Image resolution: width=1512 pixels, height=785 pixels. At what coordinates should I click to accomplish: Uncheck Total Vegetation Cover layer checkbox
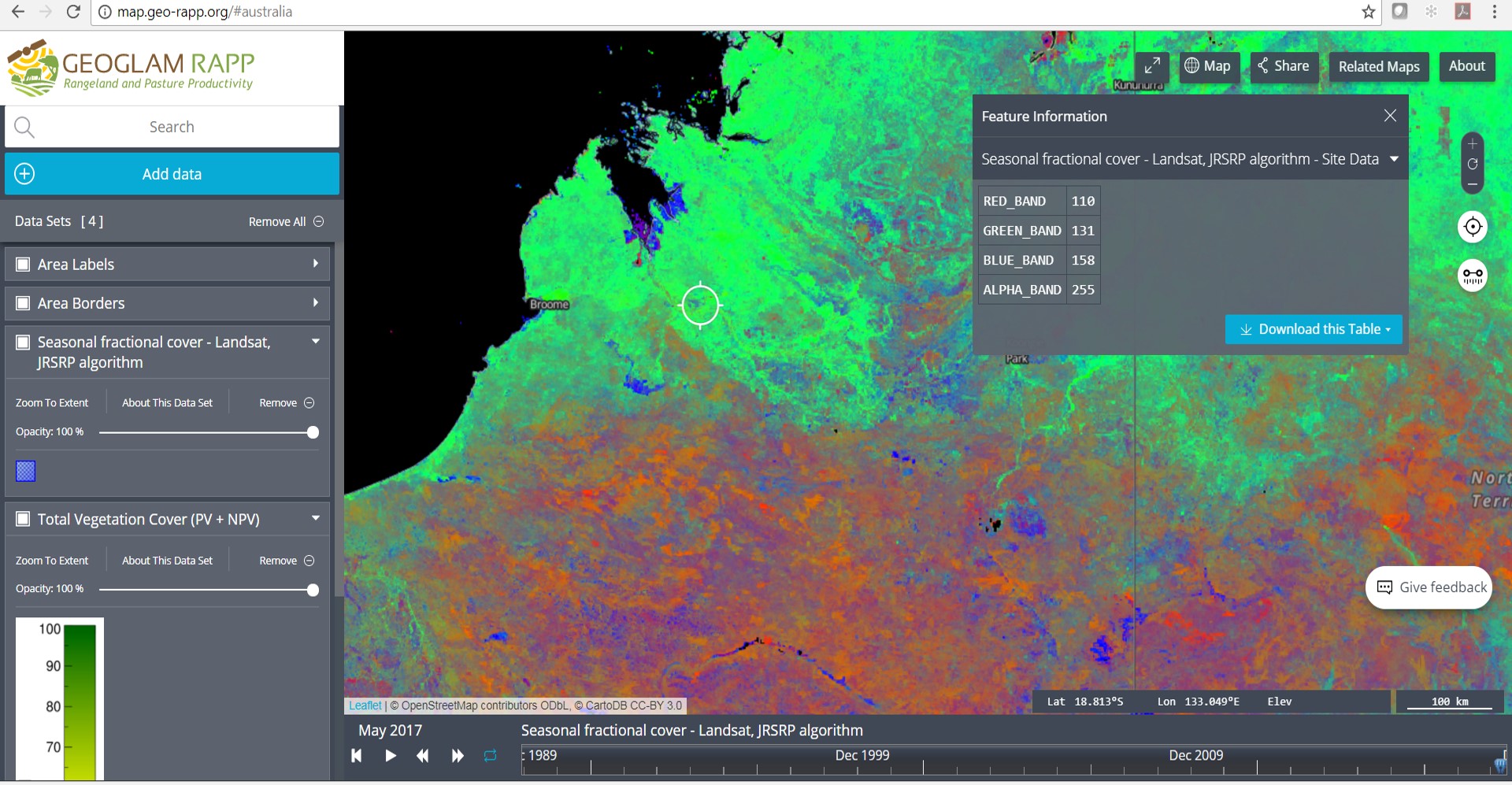[24, 519]
